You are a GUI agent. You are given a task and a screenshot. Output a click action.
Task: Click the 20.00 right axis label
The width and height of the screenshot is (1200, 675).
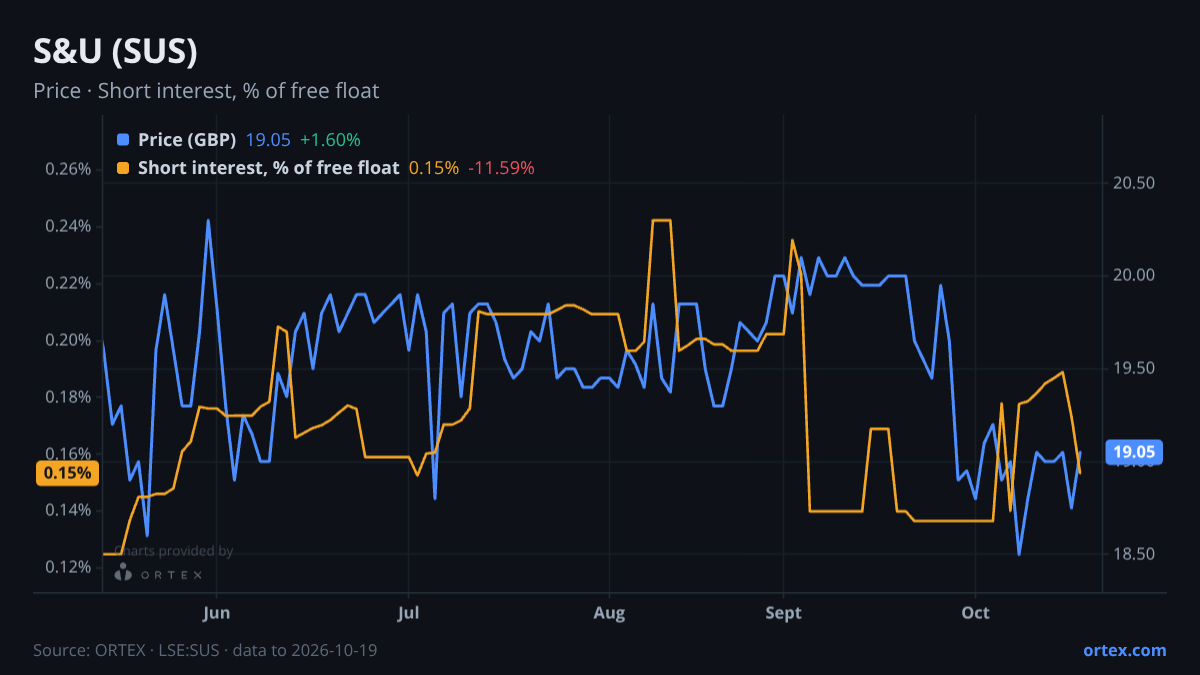pyautogui.click(x=1133, y=276)
